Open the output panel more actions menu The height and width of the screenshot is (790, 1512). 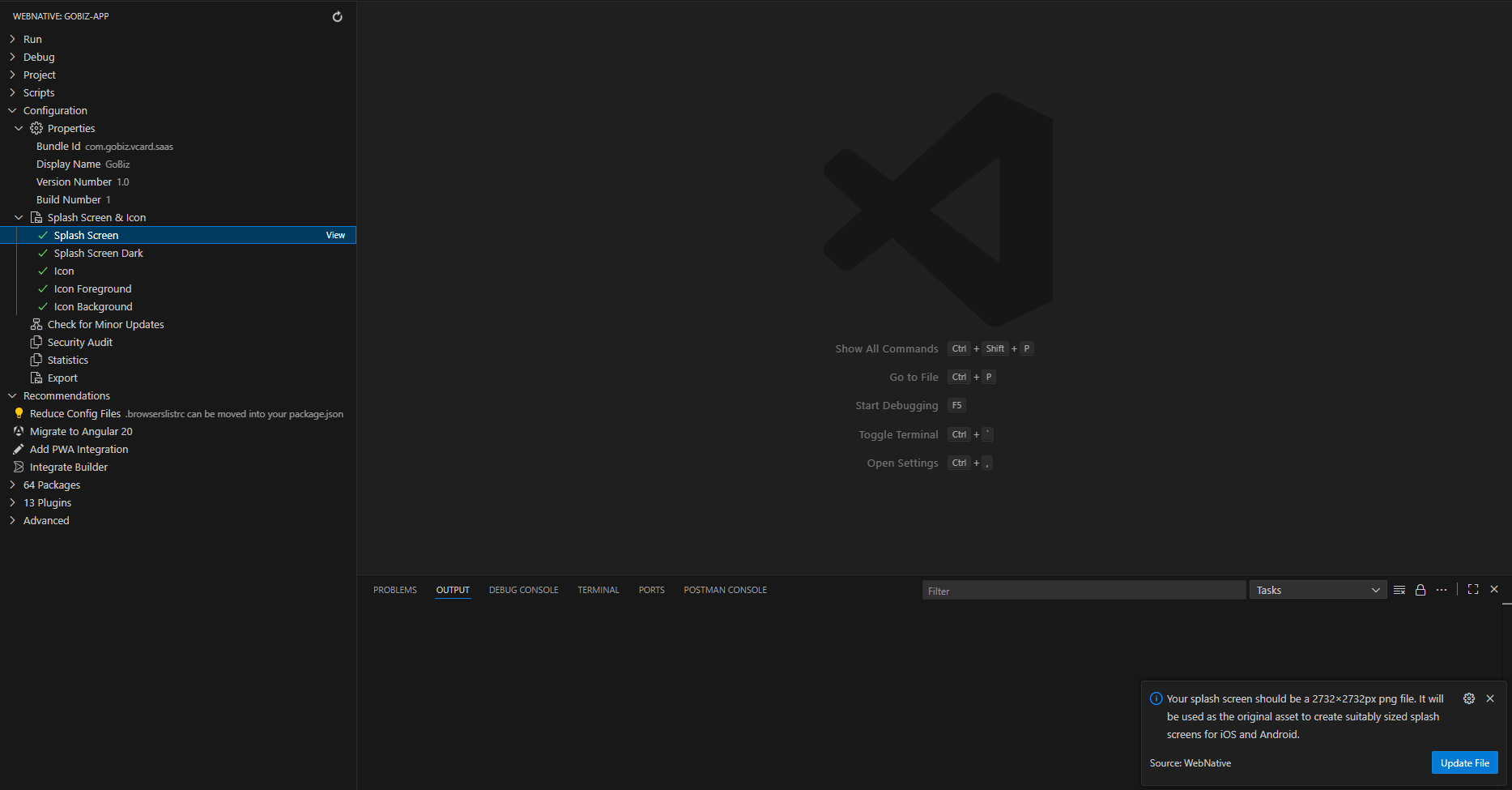(x=1442, y=590)
